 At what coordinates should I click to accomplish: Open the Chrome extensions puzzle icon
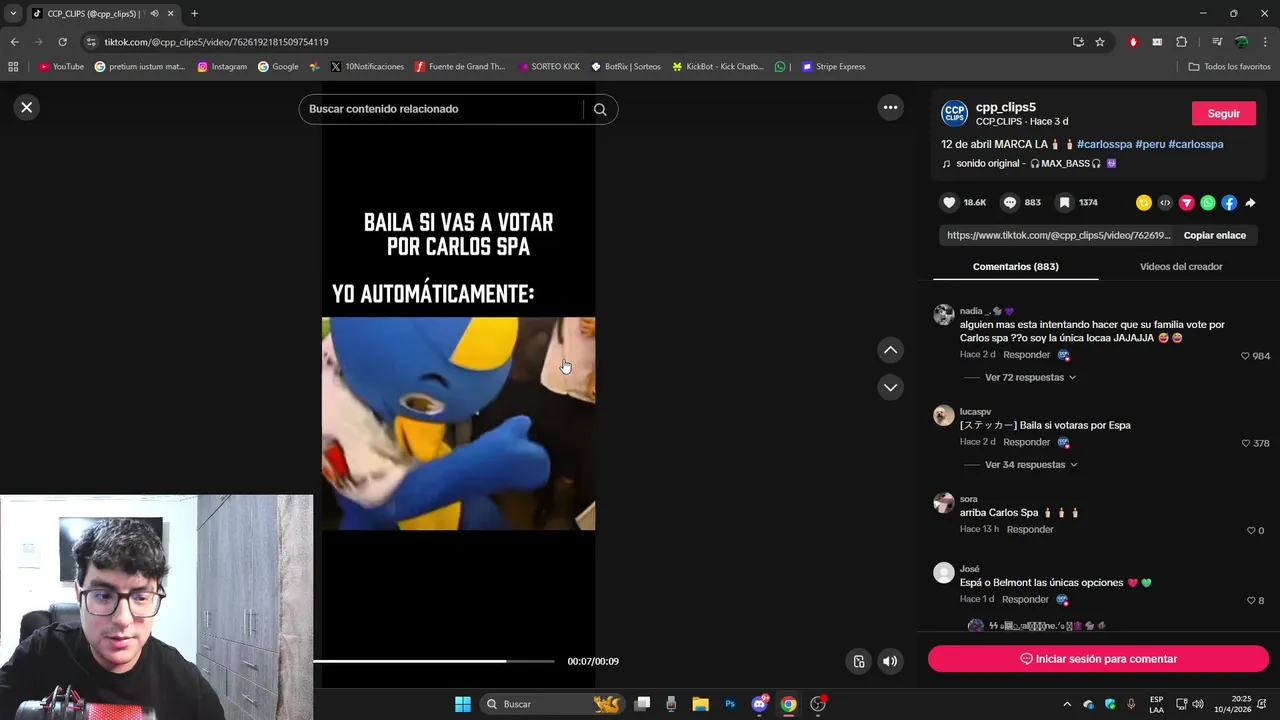coord(1181,42)
